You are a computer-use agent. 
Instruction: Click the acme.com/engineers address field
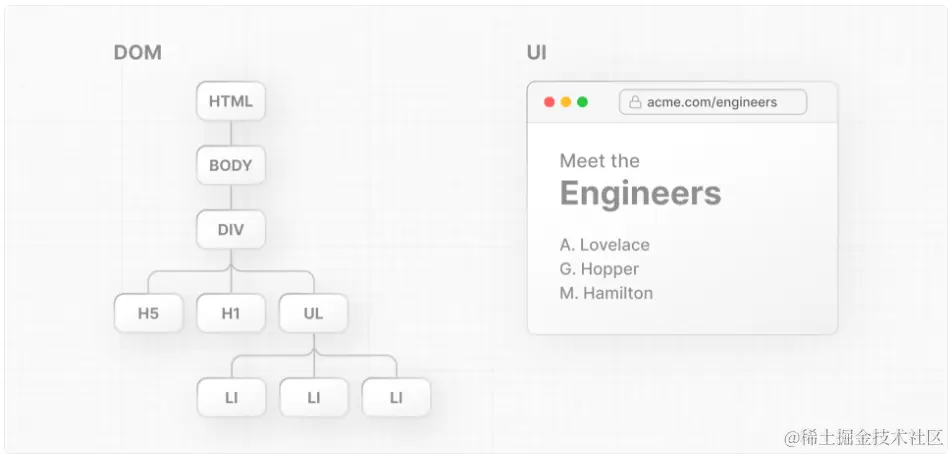pyautogui.click(x=712, y=102)
